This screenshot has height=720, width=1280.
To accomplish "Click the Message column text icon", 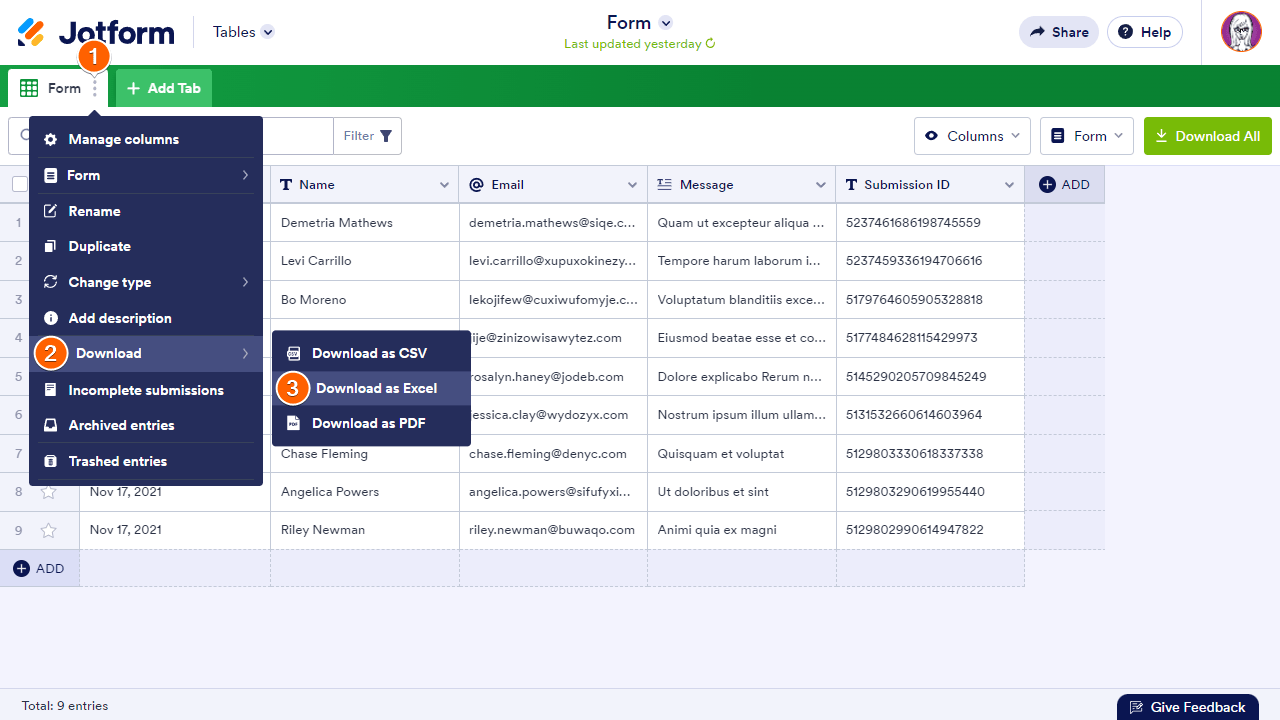I will 664,184.
